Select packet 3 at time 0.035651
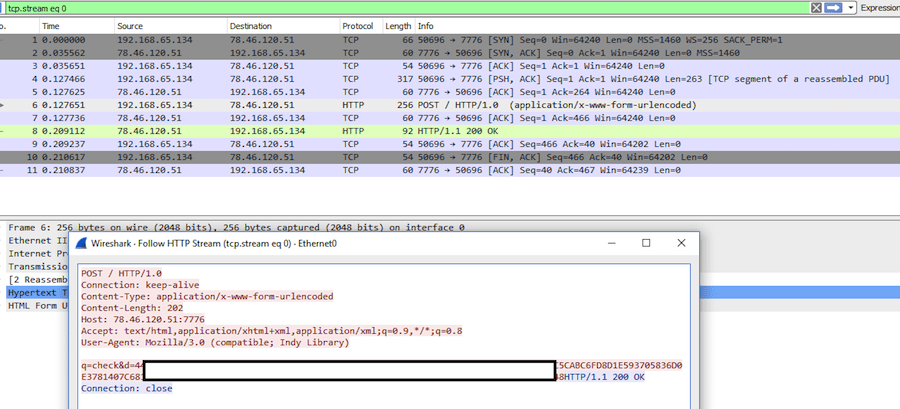 point(450,66)
